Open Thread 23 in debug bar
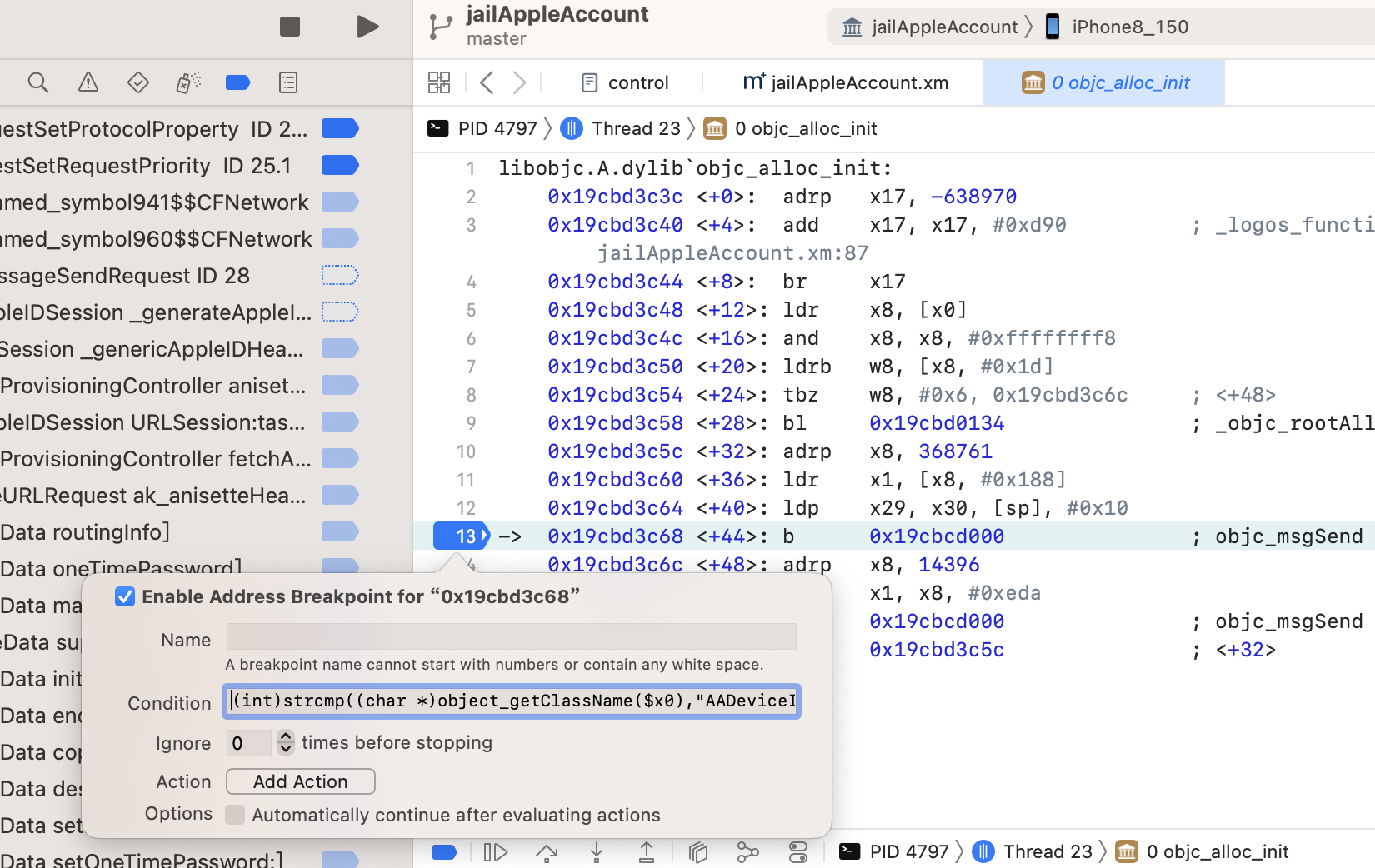This screenshot has height=868, width=1375. (1032, 851)
